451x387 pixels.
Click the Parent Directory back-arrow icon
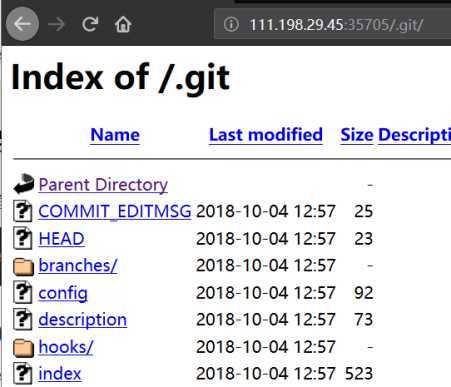24,184
